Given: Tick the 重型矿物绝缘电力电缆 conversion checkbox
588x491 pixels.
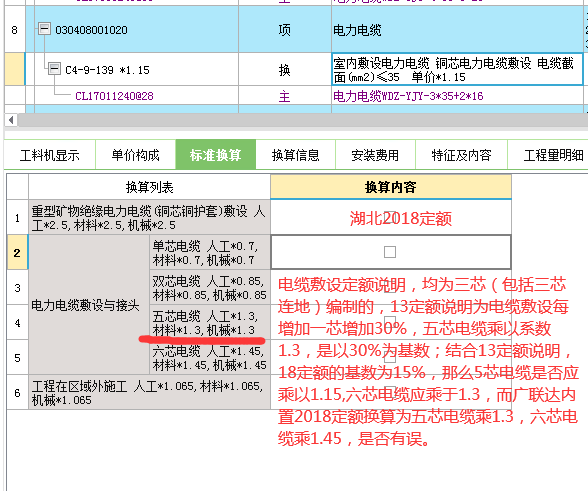Looking at the screenshot, I should click(390, 218).
